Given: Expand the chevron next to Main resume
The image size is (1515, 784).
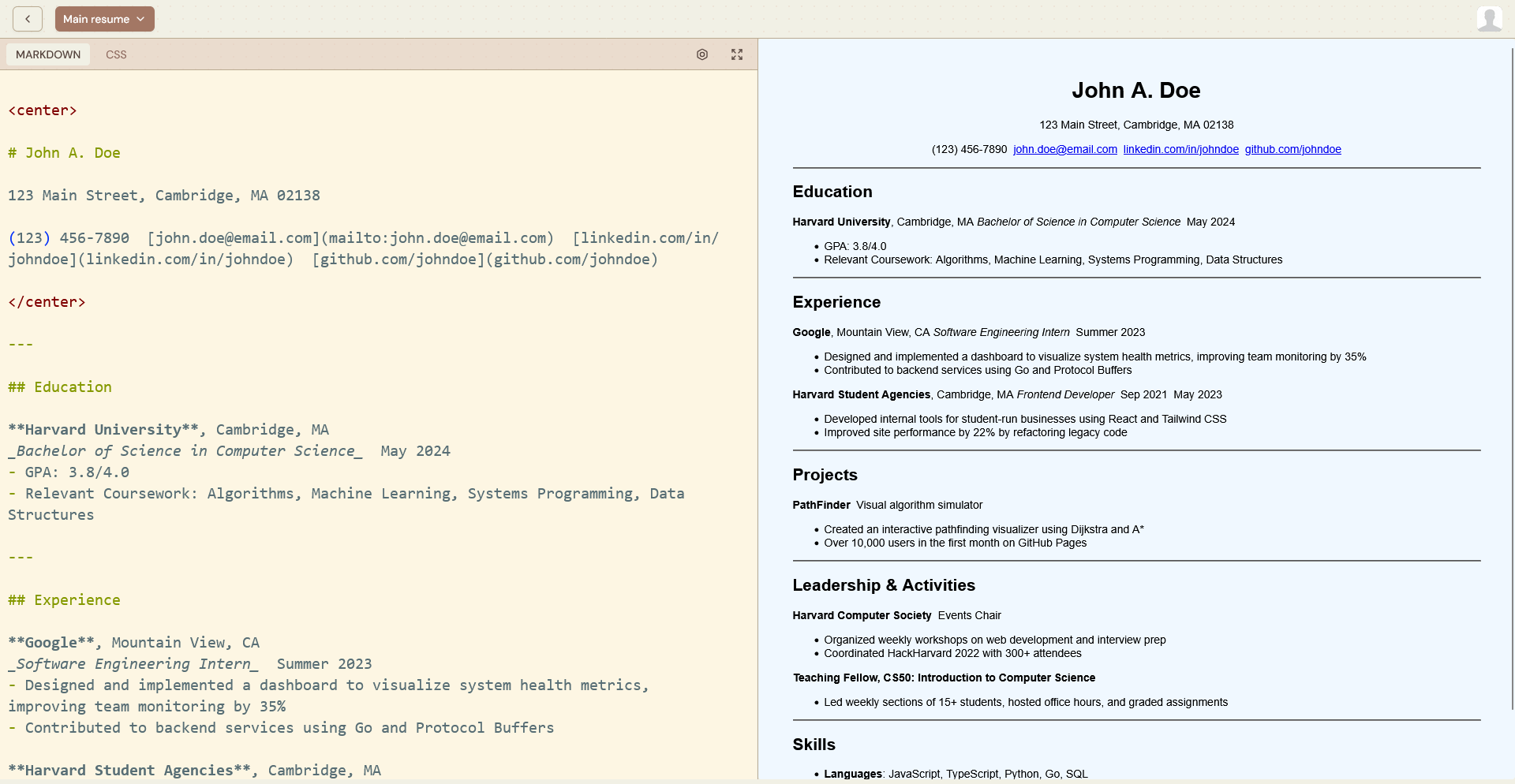Looking at the screenshot, I should (140, 18).
